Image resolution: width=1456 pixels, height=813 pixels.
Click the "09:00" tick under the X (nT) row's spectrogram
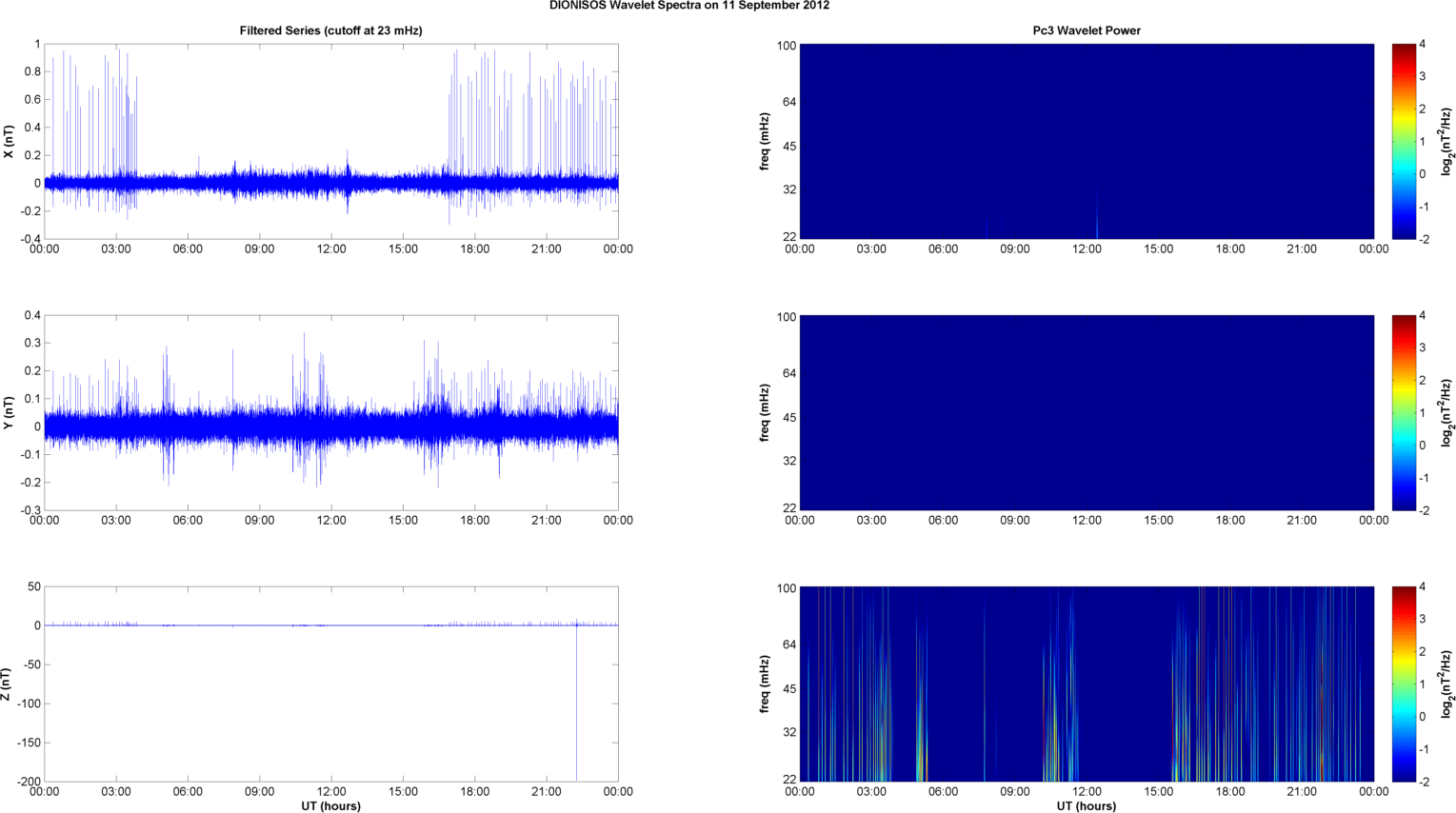tap(1015, 249)
